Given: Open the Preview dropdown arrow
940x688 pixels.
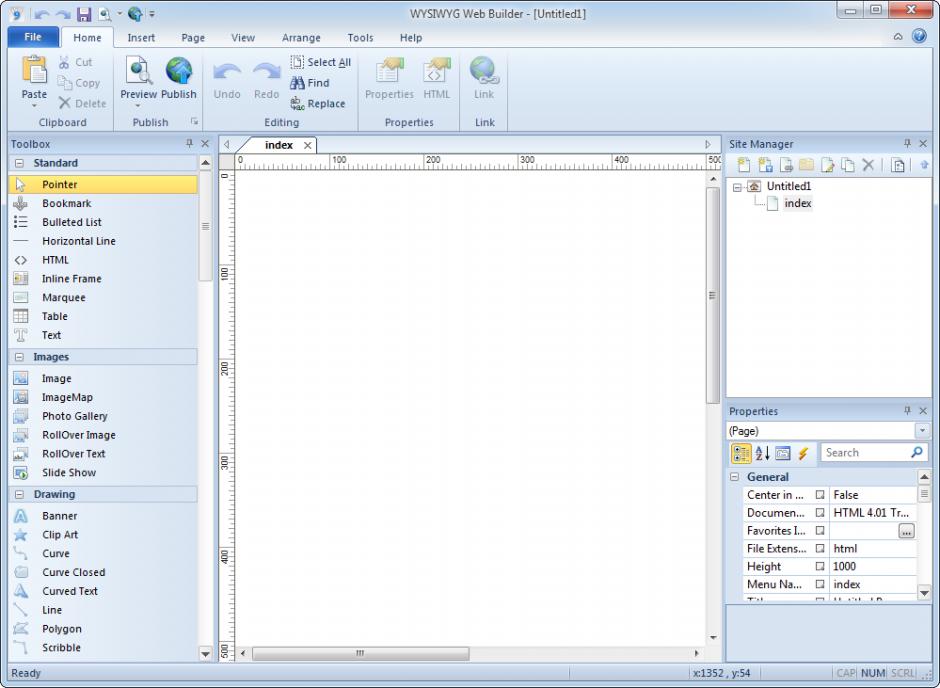Looking at the screenshot, I should (138, 105).
